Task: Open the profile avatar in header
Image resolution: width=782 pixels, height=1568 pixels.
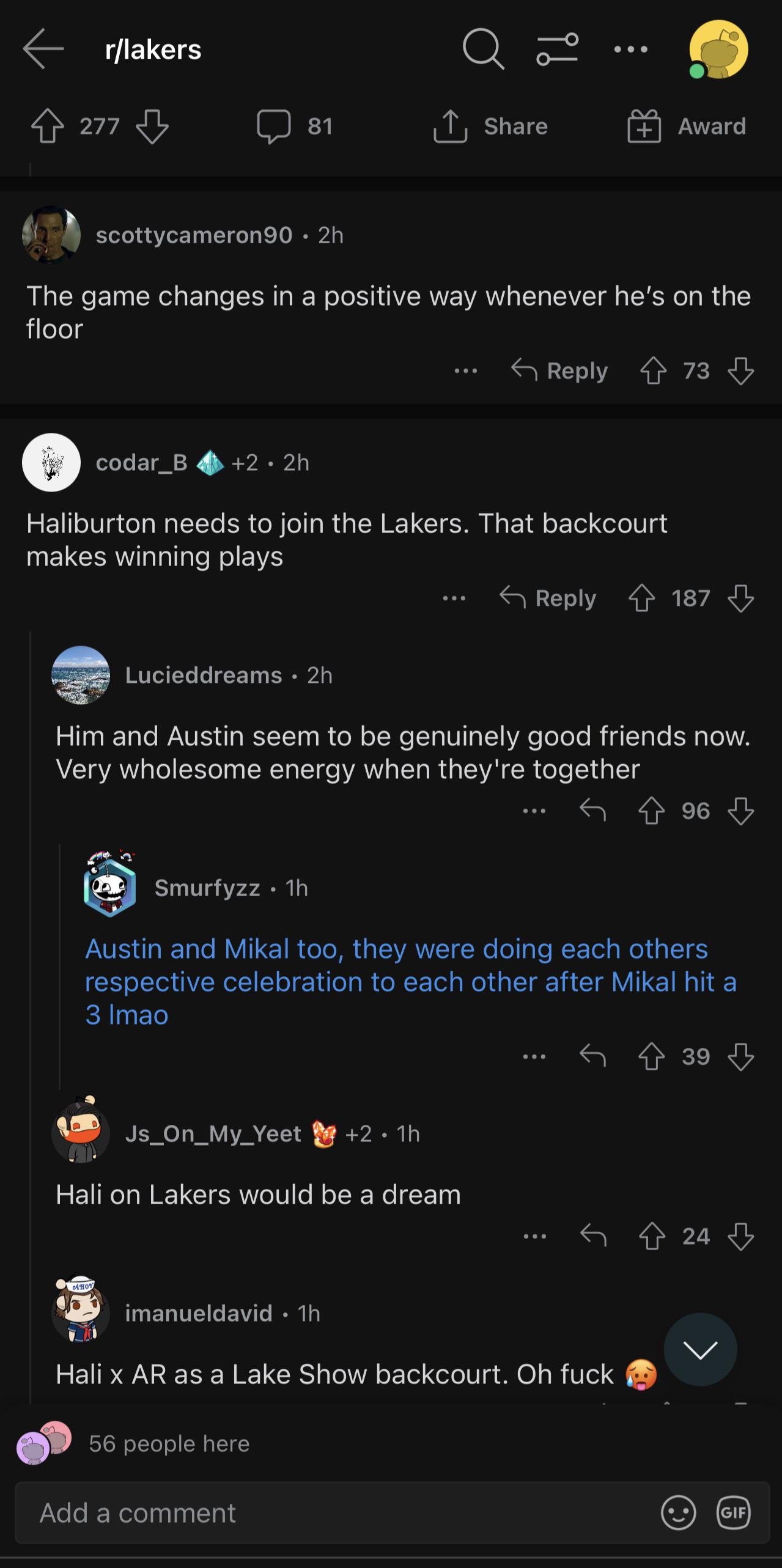Action: point(718,50)
